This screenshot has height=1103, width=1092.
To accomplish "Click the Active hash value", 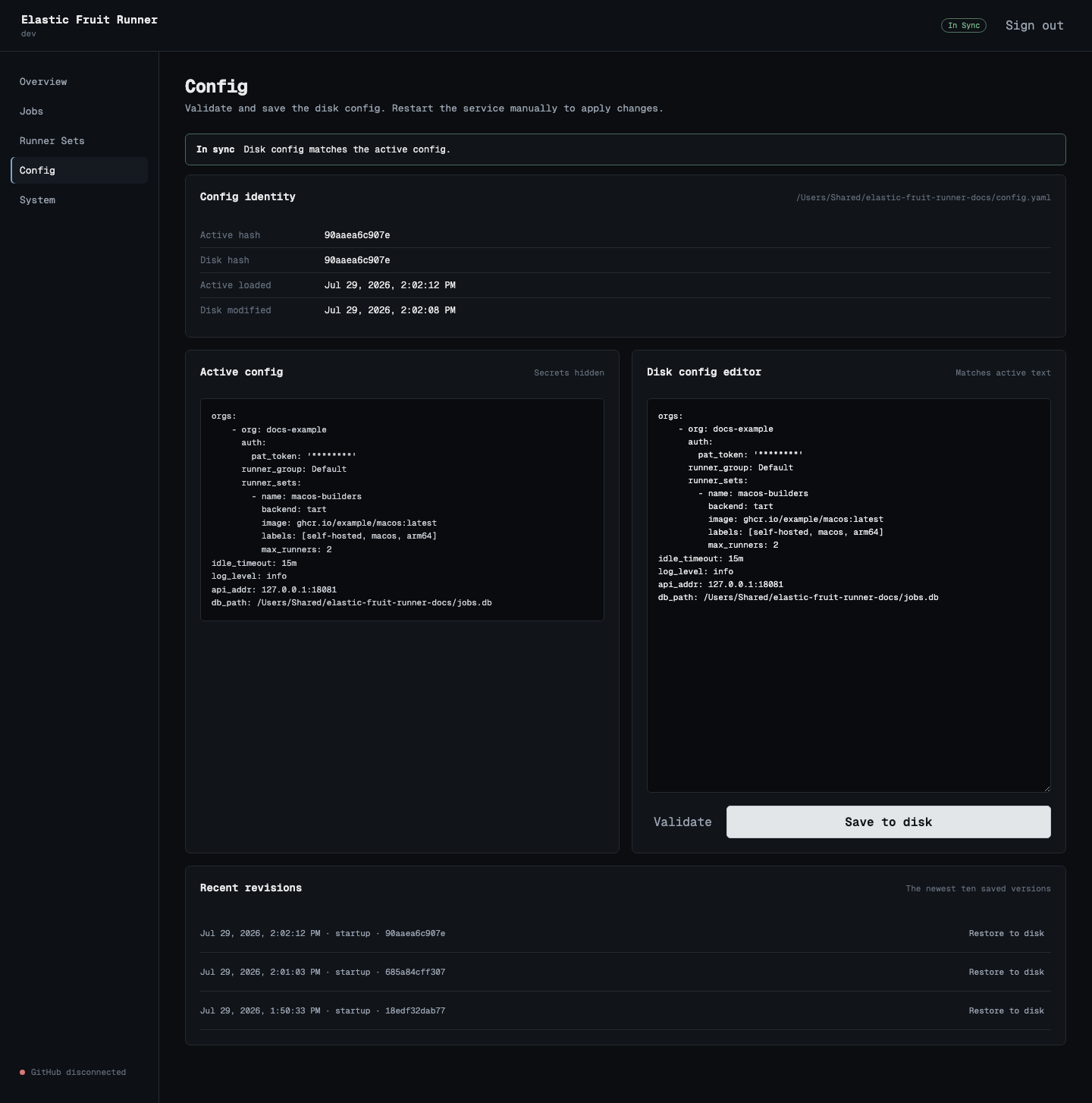I will click(357, 235).
